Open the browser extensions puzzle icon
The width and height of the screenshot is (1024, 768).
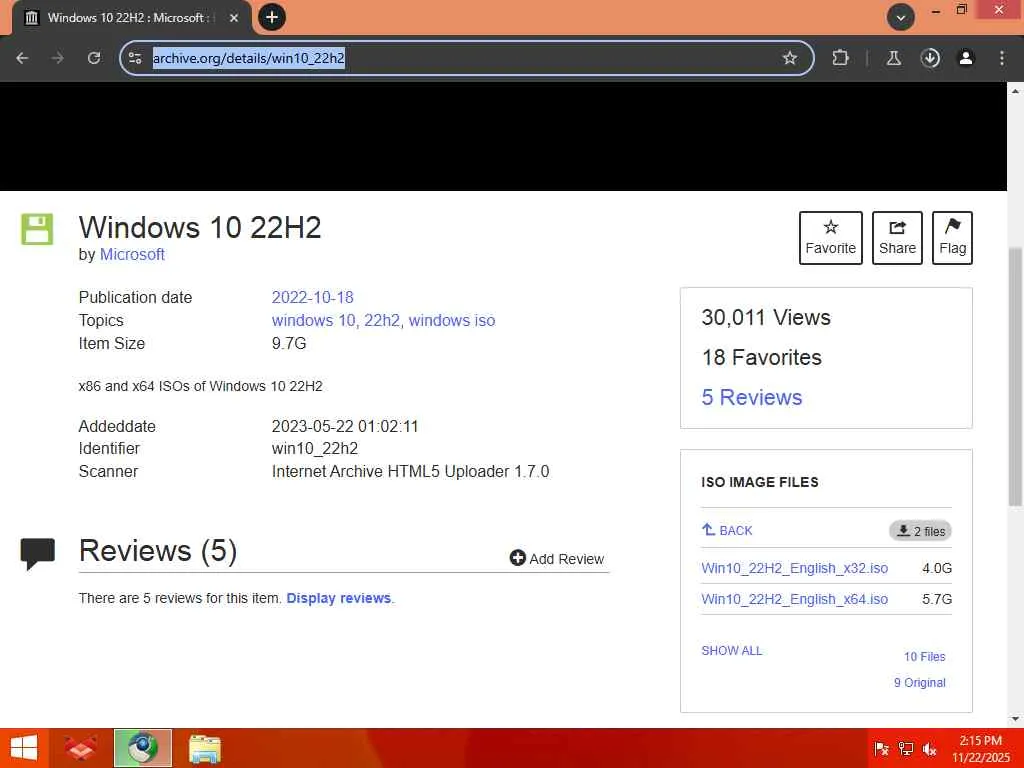(x=840, y=58)
